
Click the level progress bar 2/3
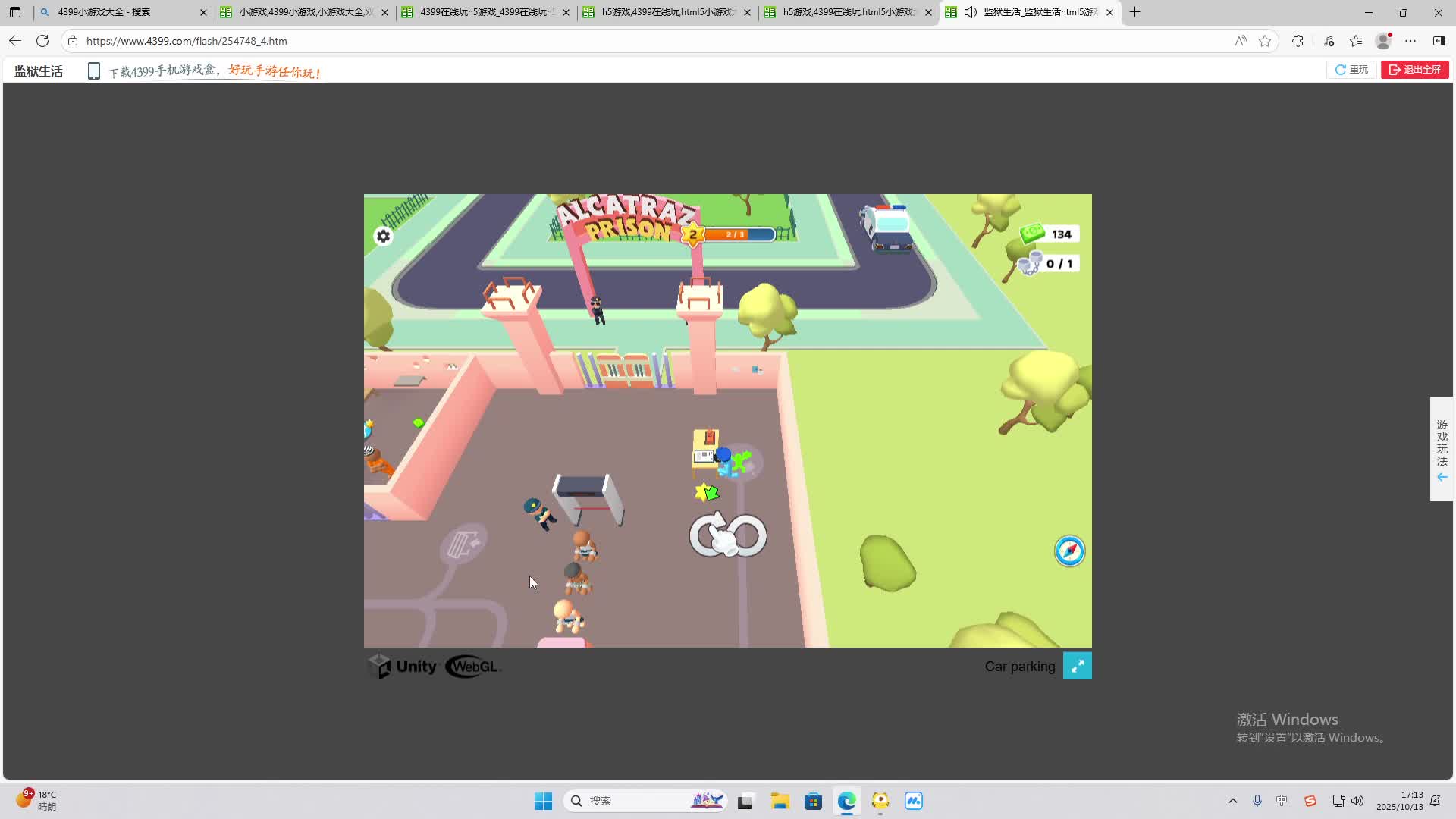coord(739,234)
